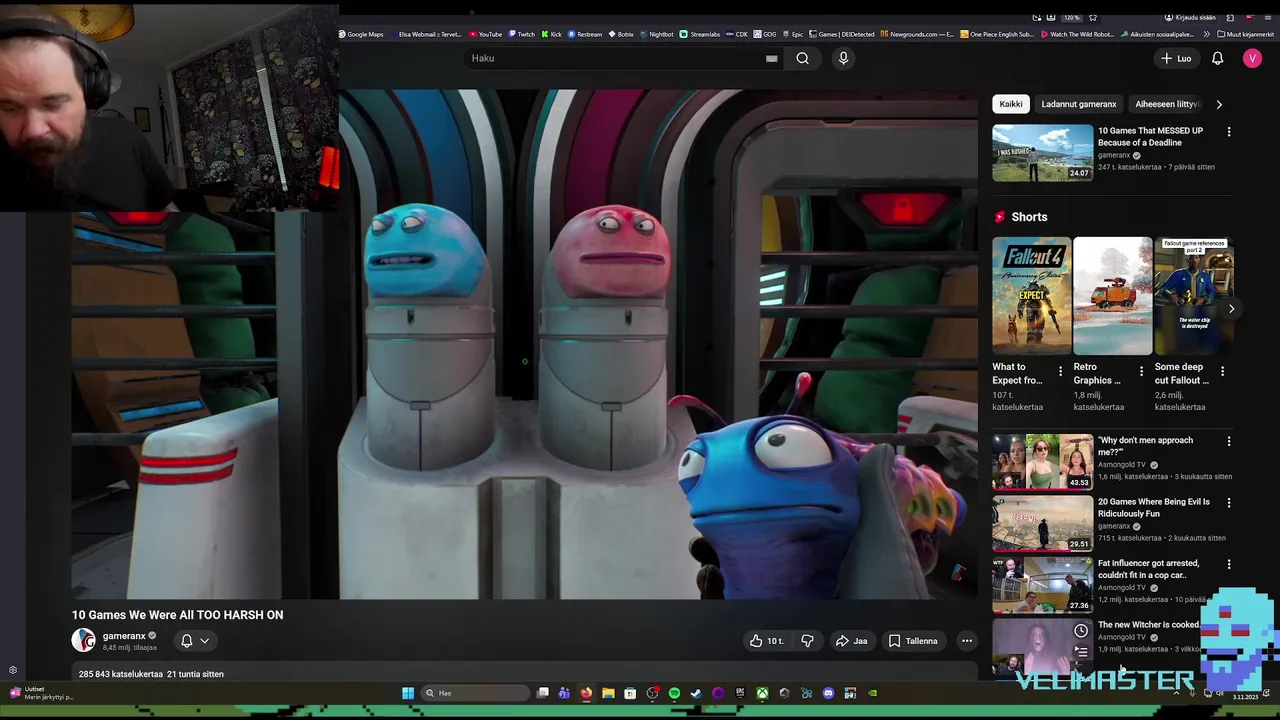The image size is (1280, 720).
Task: Open gameranx subscription notification bell dropdown
Action: pos(195,641)
